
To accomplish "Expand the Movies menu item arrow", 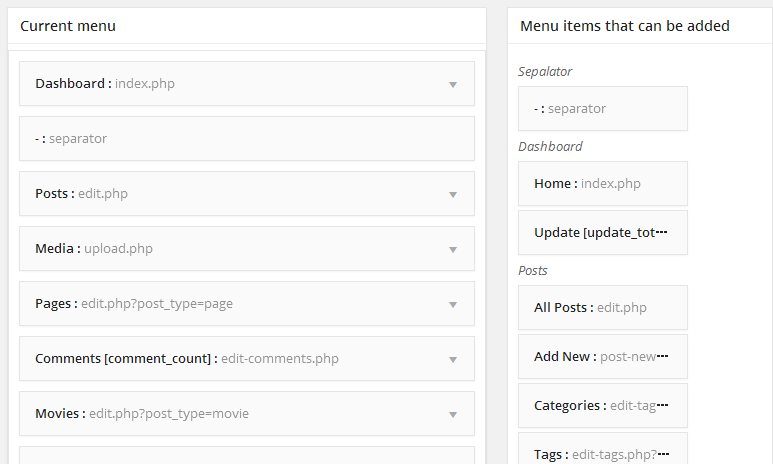I will 453,415.
